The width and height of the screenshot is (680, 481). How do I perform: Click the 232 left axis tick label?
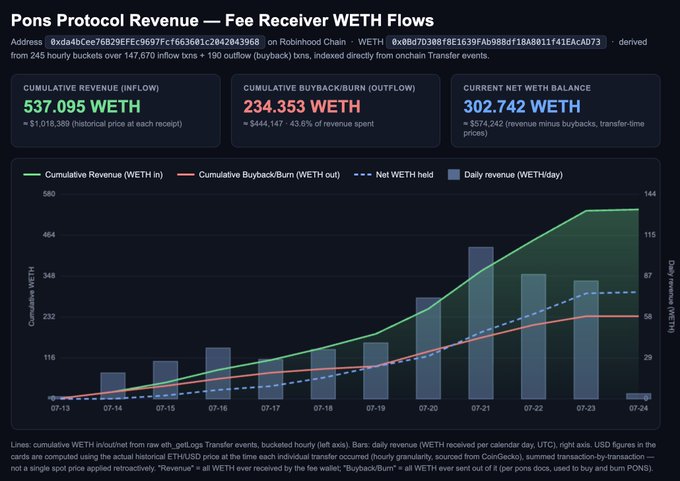tap(49, 317)
